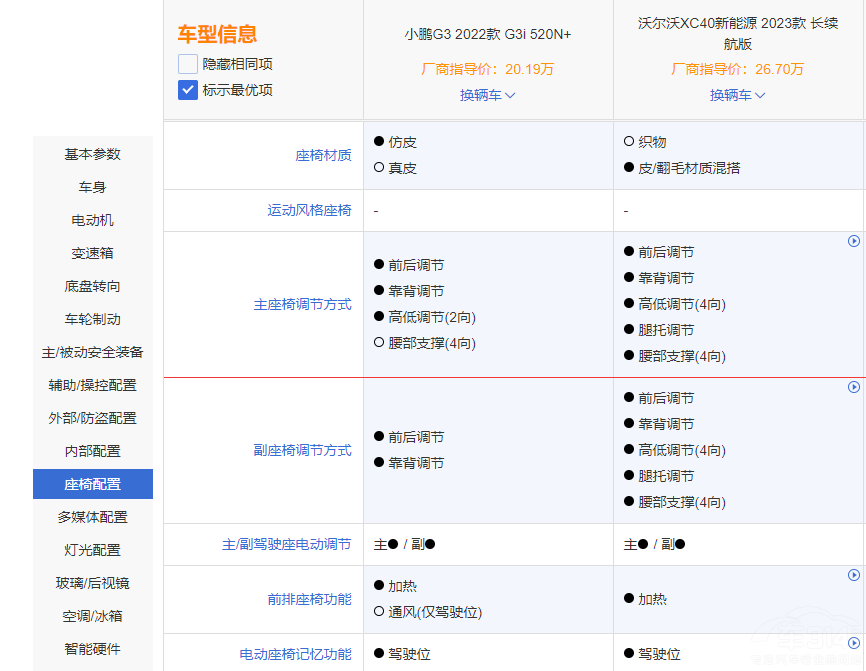The image size is (866, 671).
Task: Click the 座椅材质 row label link
Action: tap(323, 155)
